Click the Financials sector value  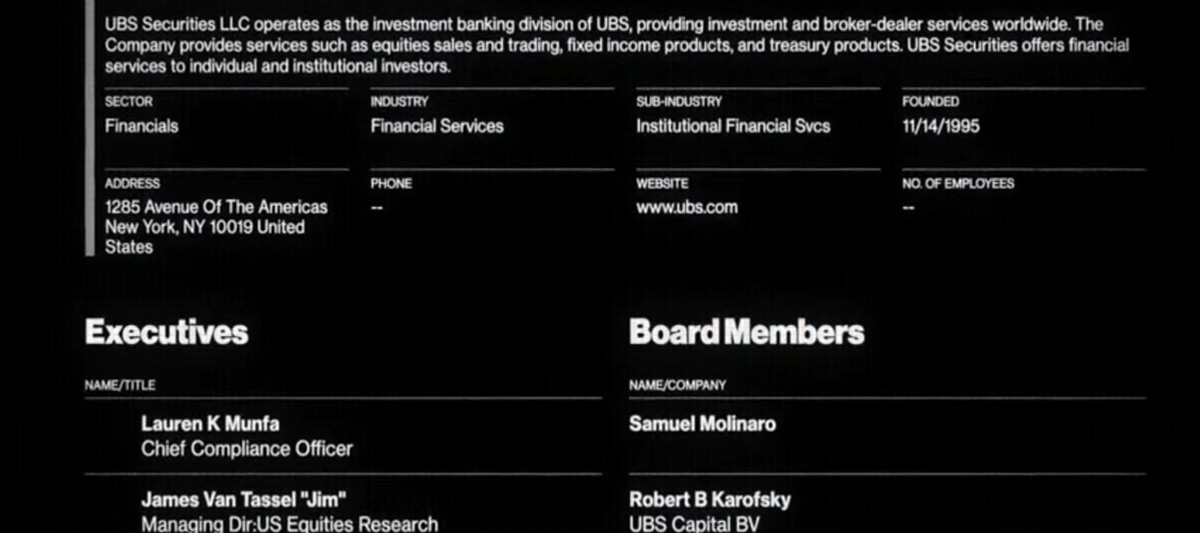pos(141,126)
